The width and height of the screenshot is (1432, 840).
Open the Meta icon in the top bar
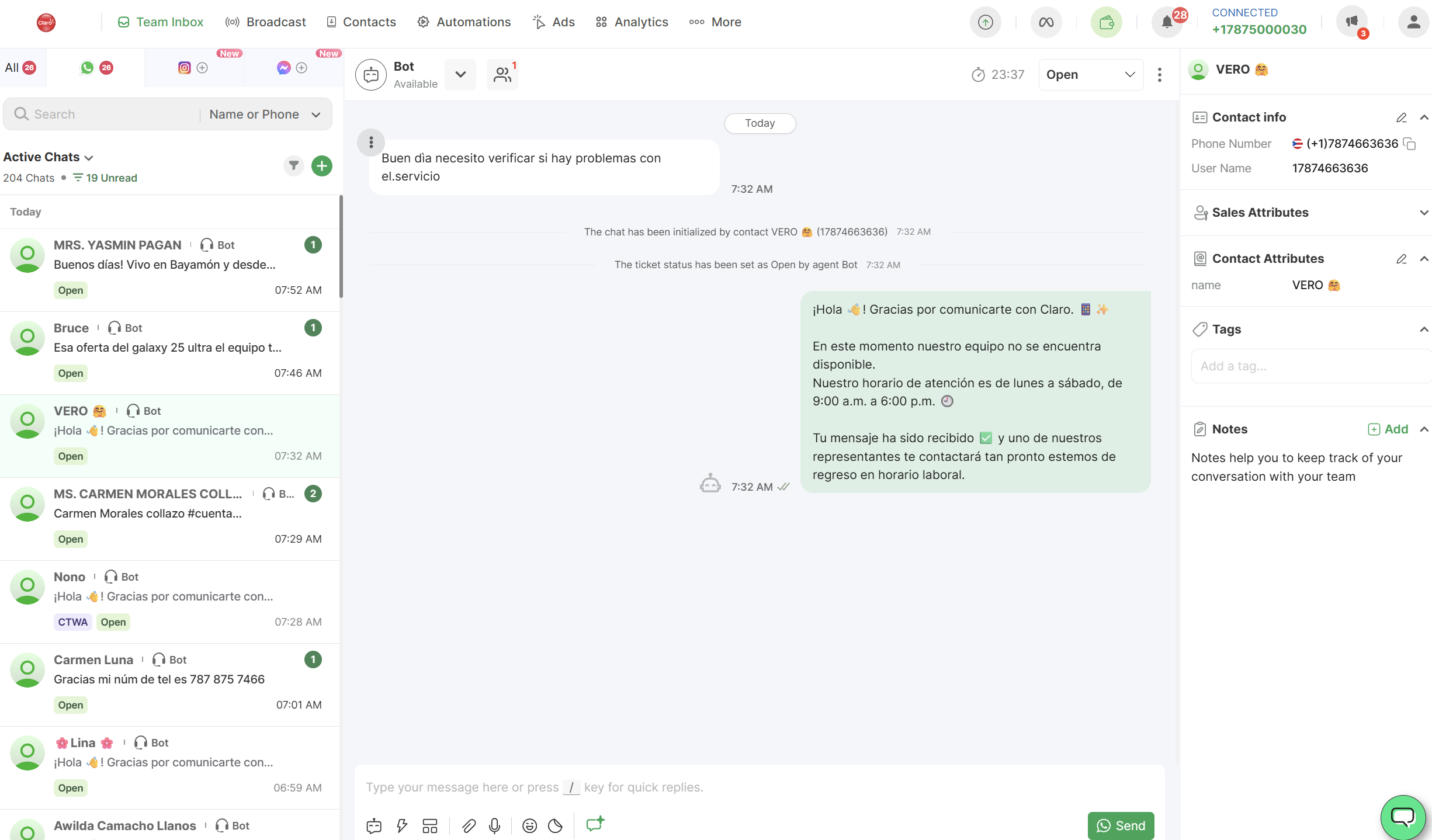[1046, 22]
